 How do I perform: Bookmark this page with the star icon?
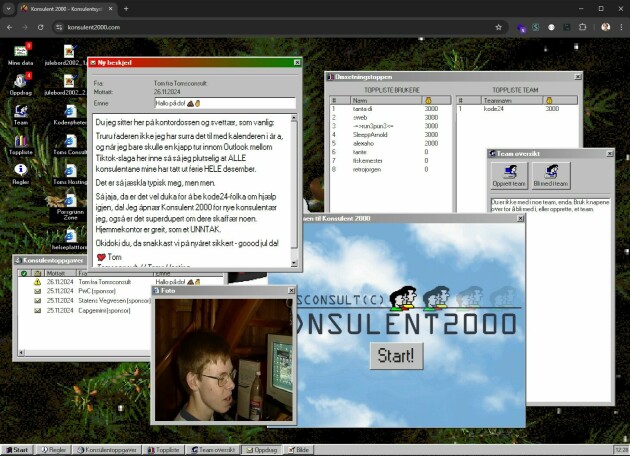click(x=498, y=27)
